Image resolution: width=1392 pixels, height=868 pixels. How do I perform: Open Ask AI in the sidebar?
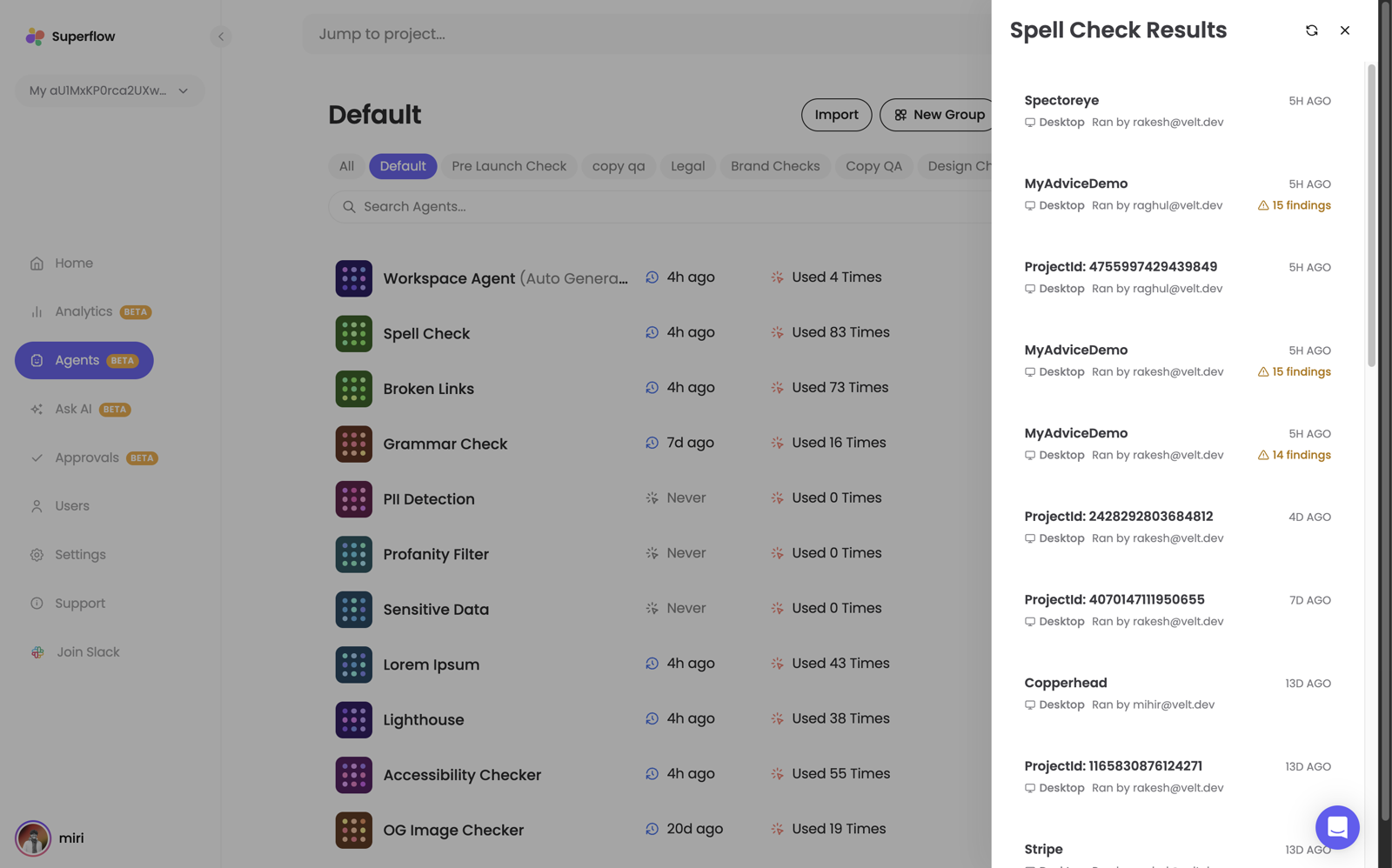(x=80, y=410)
